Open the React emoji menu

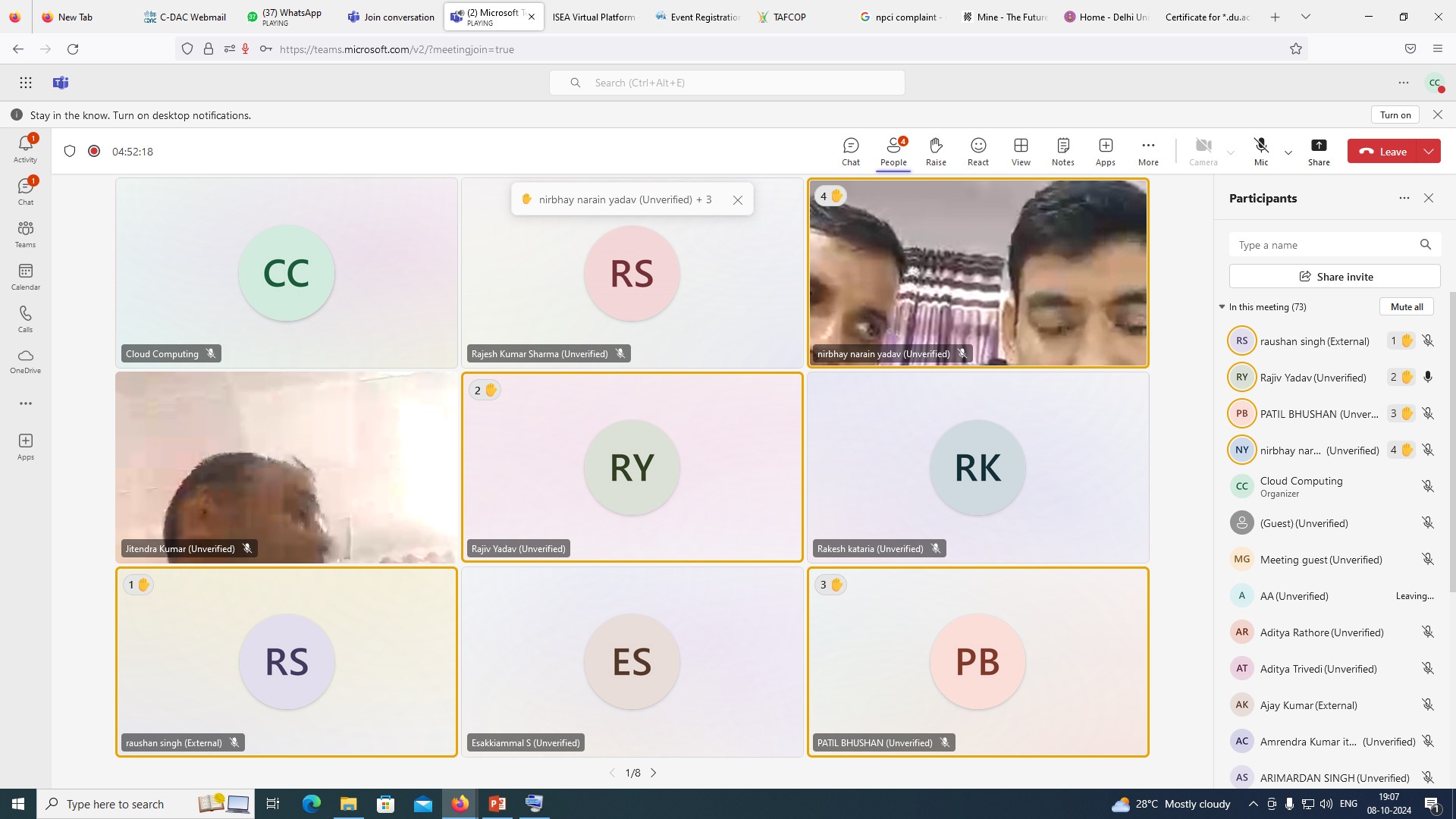978,151
